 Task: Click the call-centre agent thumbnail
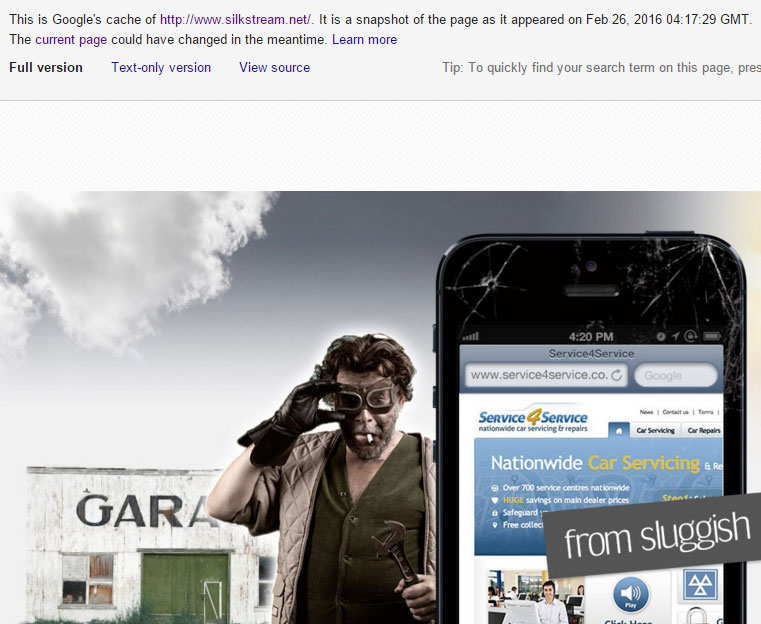(x=536, y=597)
